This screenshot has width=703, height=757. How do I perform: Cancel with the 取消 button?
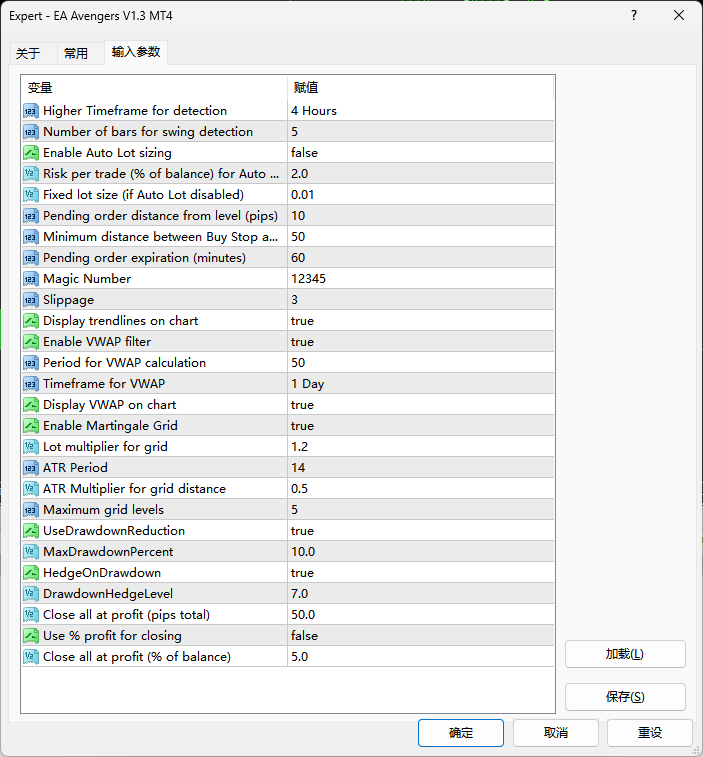pyautogui.click(x=556, y=733)
